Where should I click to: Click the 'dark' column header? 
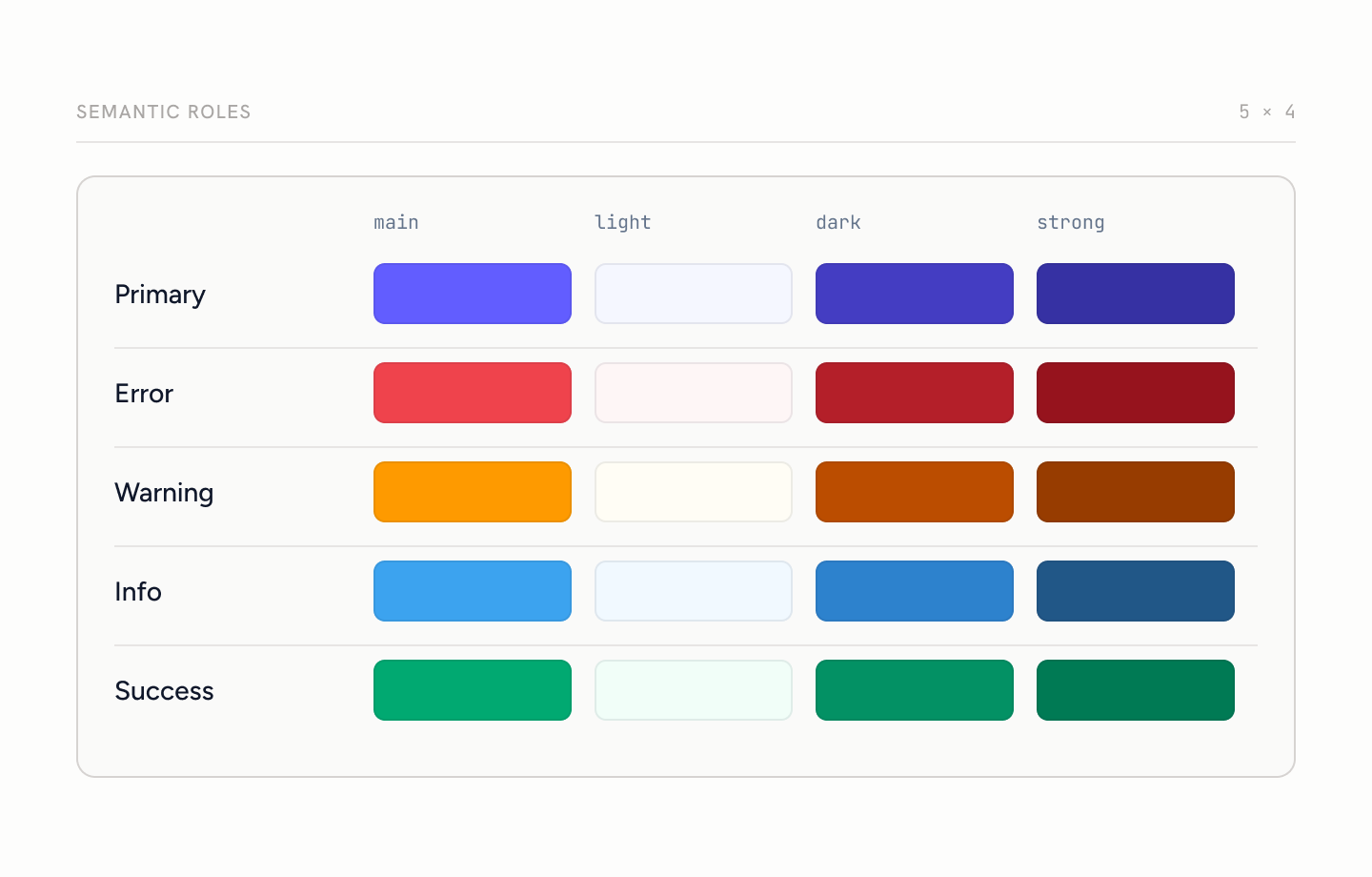(838, 222)
